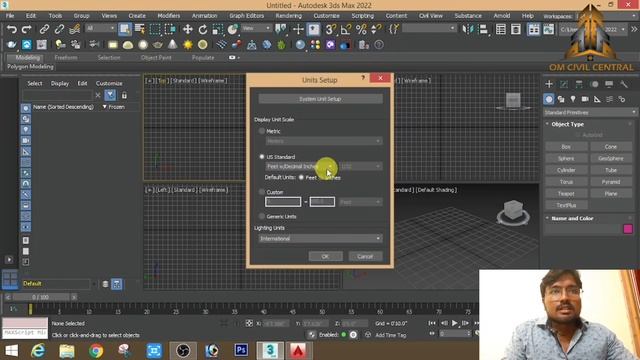Open the Metric units dropdown

tap(324, 141)
